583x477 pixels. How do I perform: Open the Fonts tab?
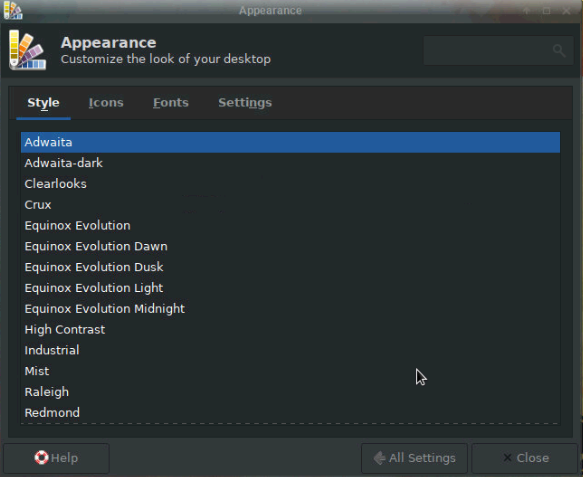171,103
